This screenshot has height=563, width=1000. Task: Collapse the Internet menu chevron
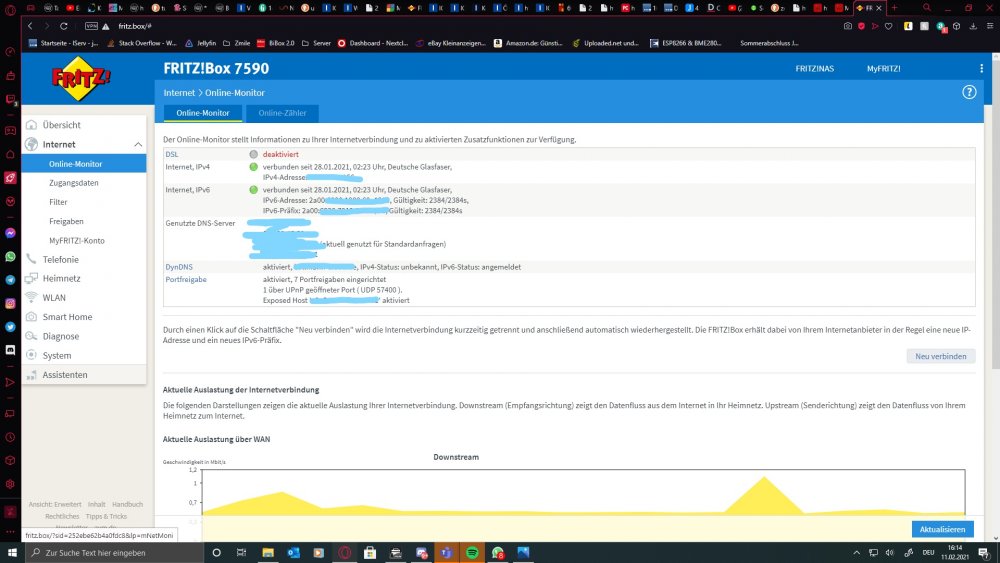[x=138, y=145]
